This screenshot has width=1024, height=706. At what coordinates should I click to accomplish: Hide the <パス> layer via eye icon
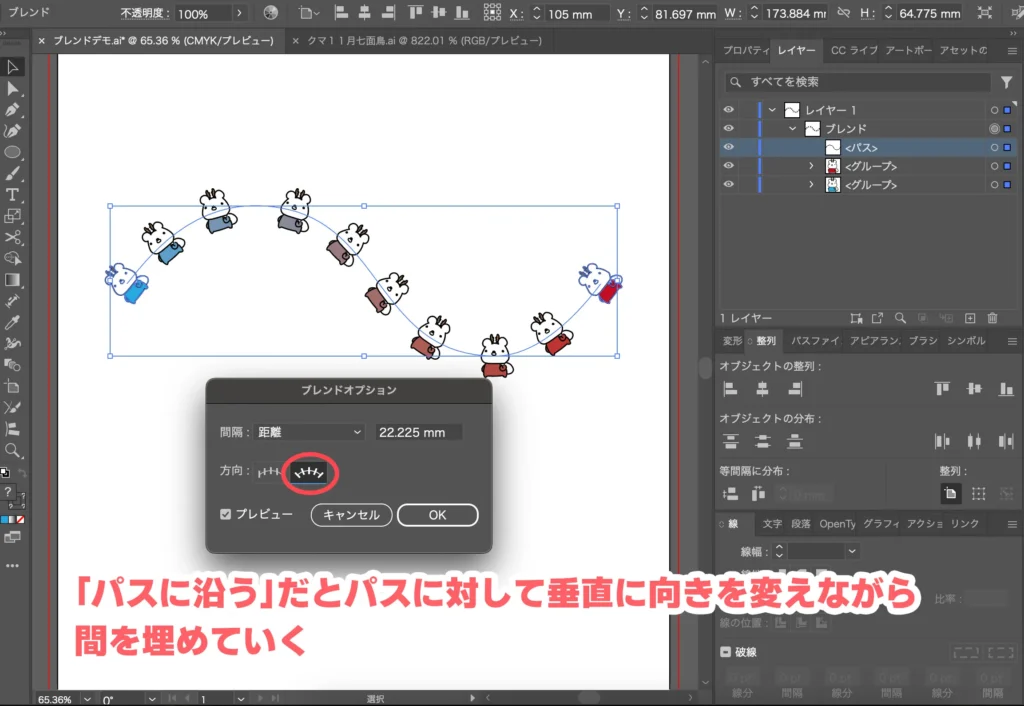coord(728,147)
